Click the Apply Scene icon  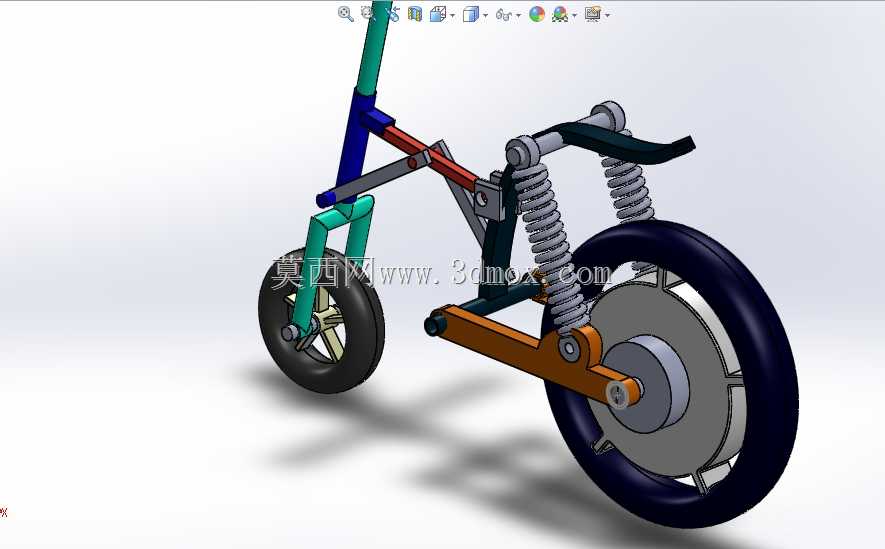point(560,14)
